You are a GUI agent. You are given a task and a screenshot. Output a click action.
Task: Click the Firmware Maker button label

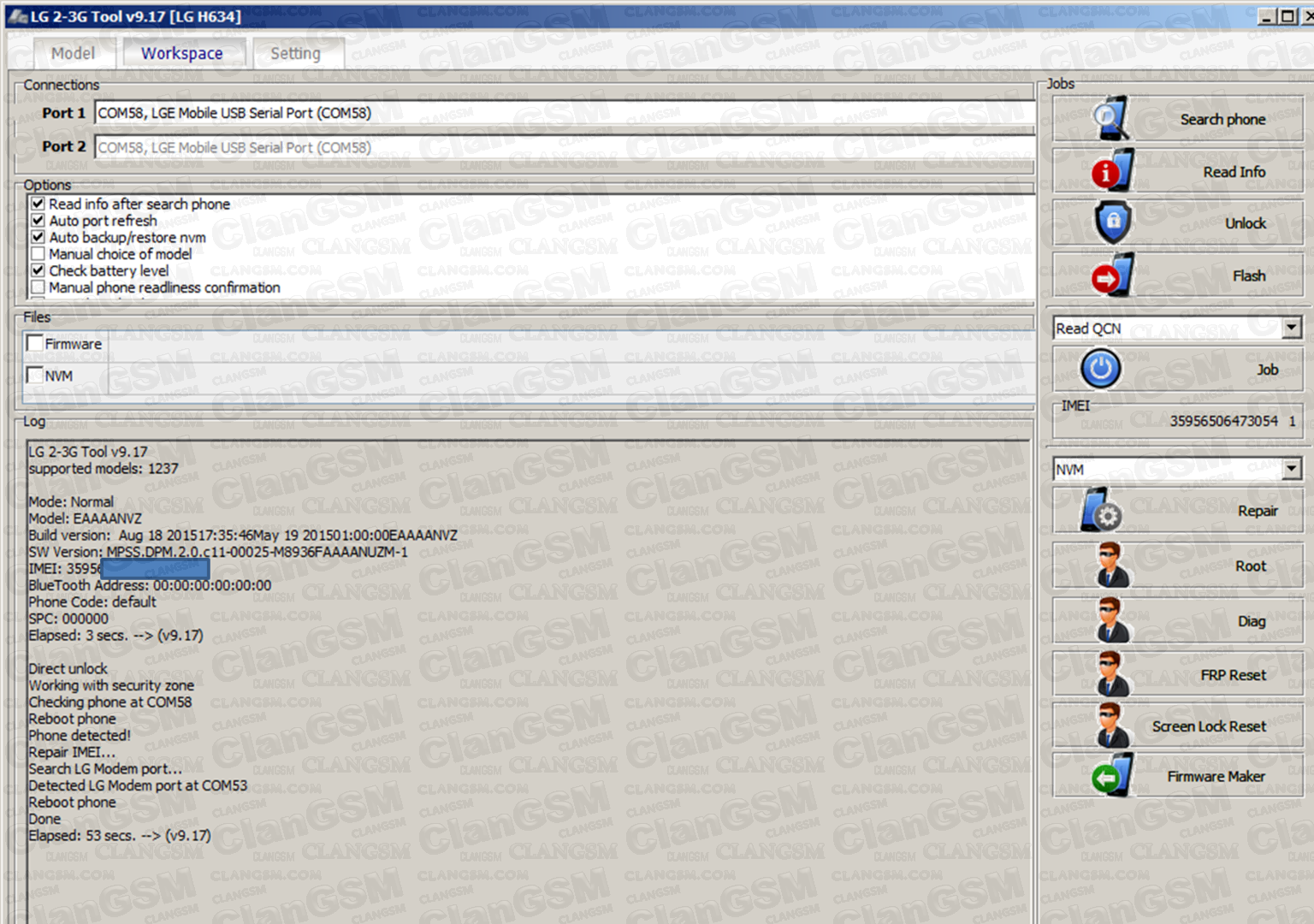1216,776
